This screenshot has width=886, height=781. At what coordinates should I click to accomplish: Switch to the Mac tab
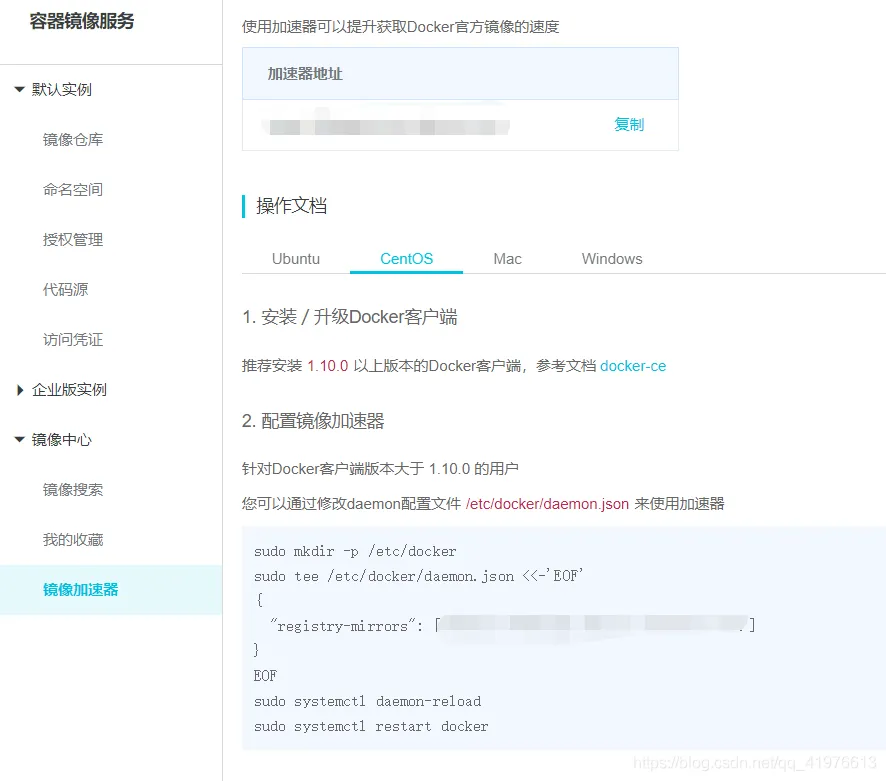[507, 258]
